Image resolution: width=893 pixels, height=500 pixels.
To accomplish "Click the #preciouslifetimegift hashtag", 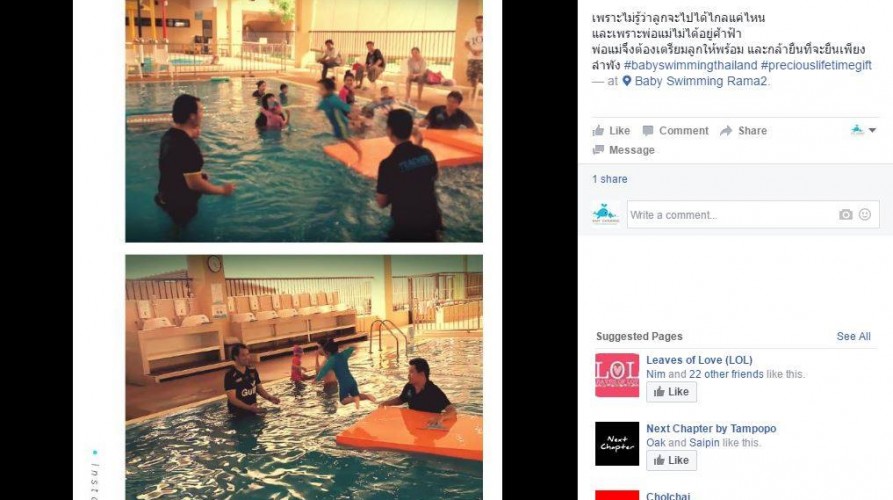I will click(x=816, y=65).
